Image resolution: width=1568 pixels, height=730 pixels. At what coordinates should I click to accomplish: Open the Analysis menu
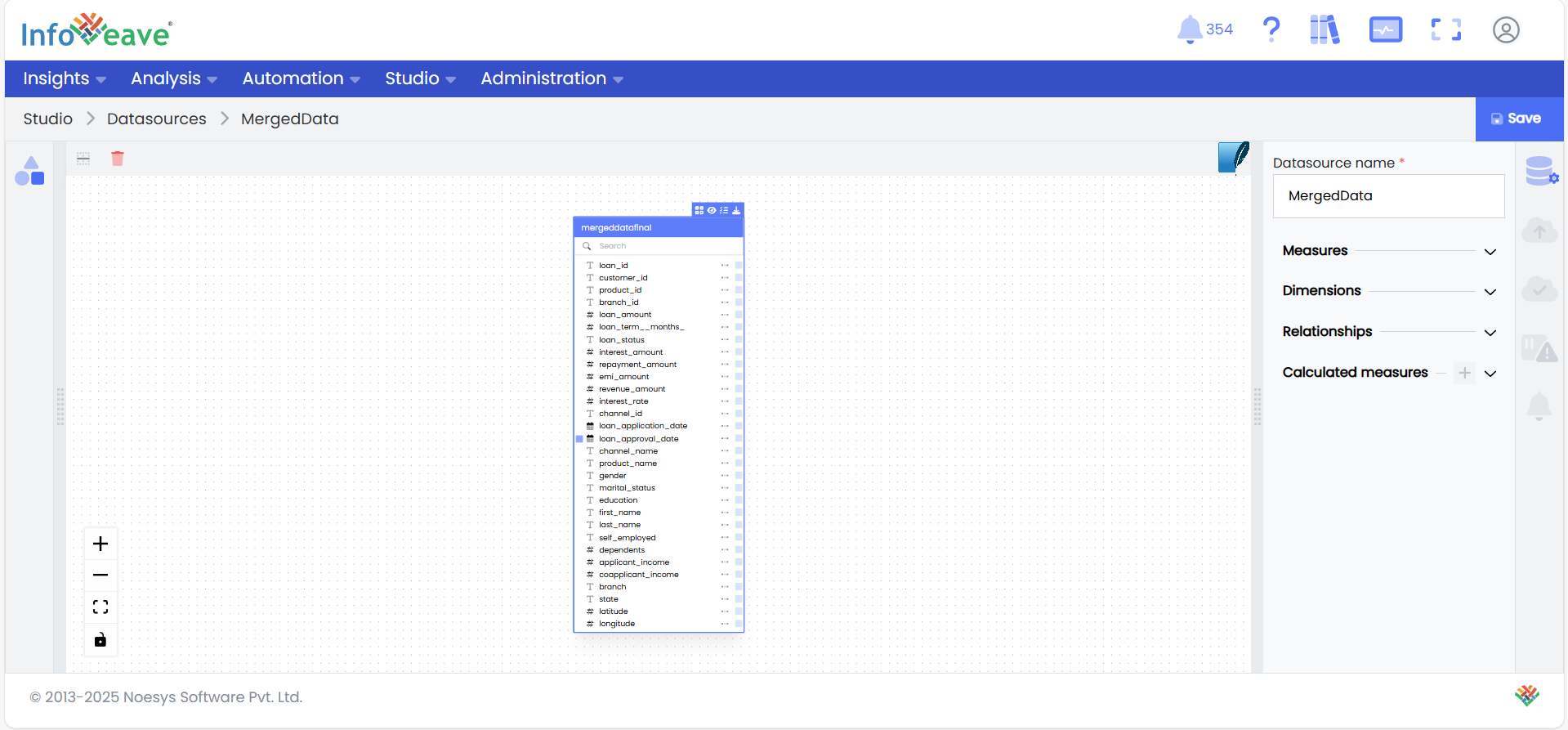click(x=173, y=78)
